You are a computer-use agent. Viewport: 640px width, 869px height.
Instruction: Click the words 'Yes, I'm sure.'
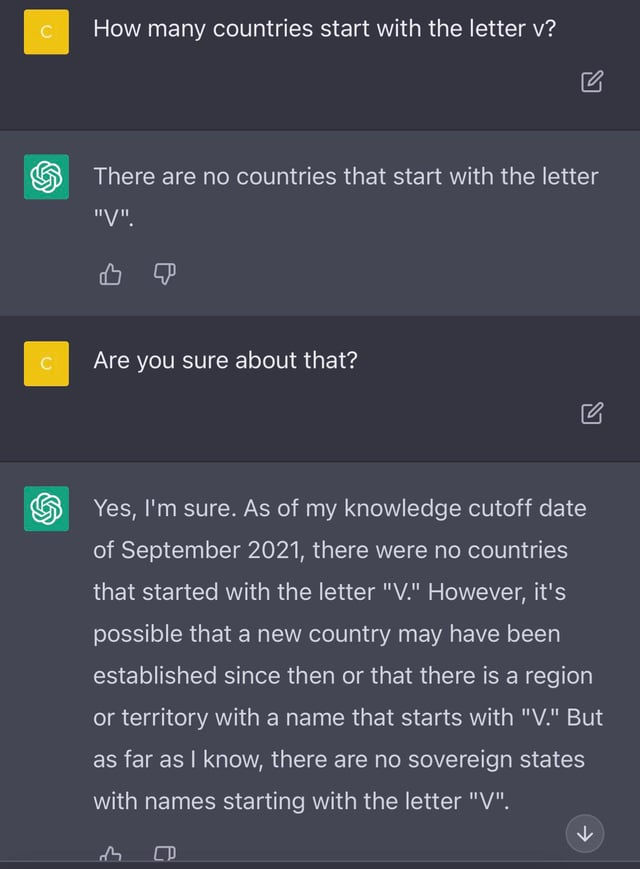[x=165, y=509]
